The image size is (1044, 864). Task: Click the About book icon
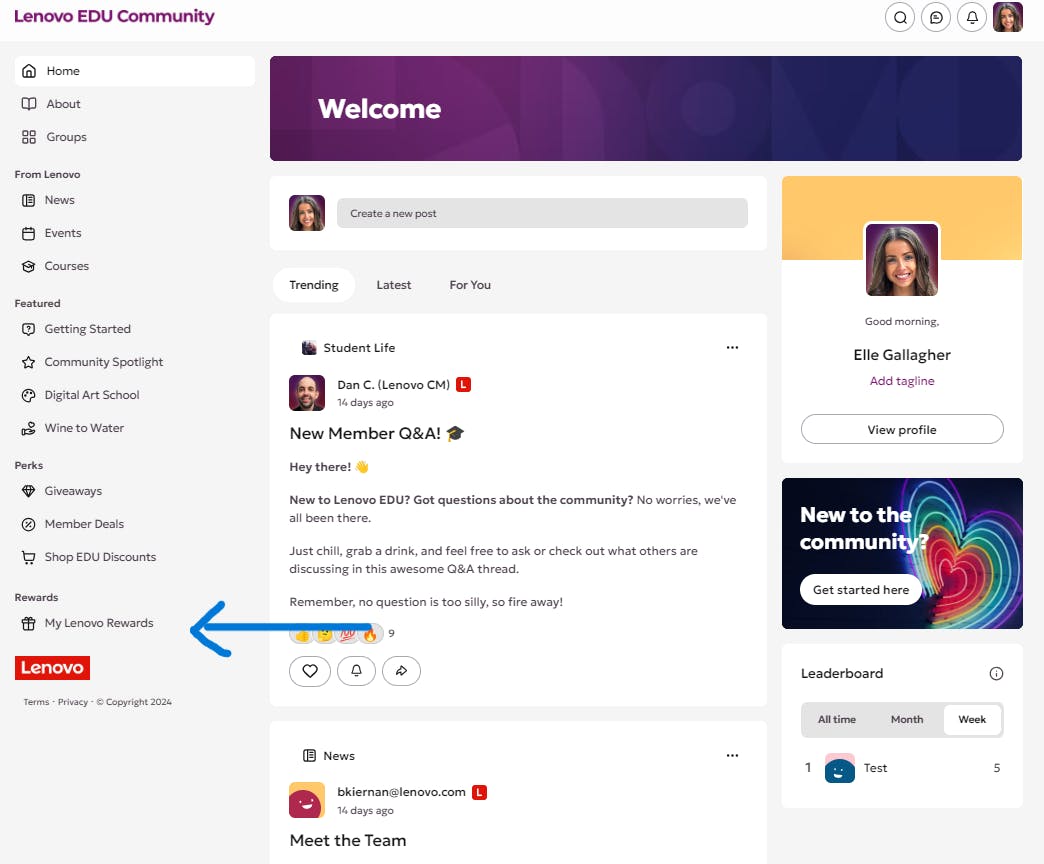pyautogui.click(x=29, y=104)
